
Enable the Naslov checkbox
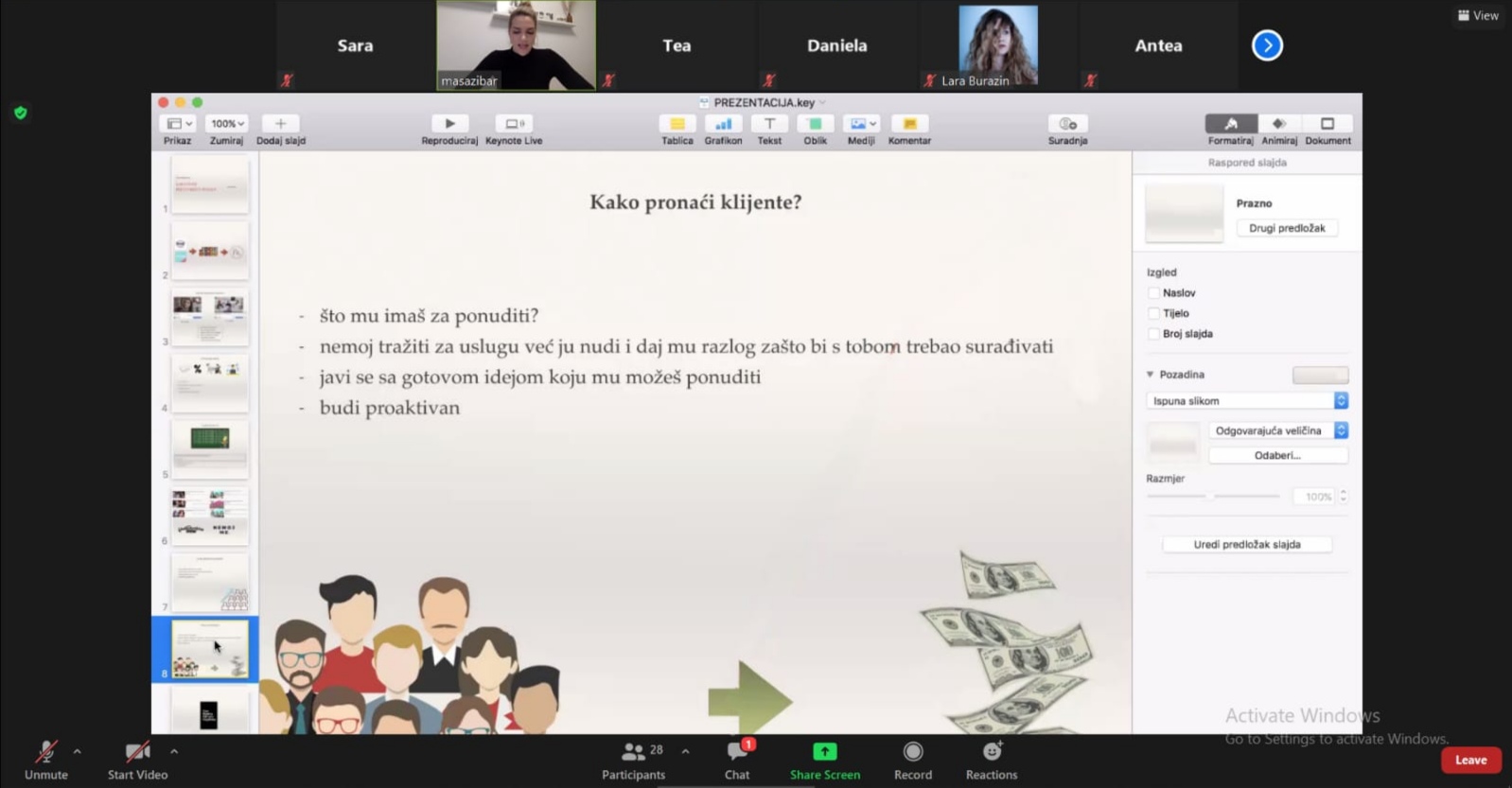tap(1153, 293)
